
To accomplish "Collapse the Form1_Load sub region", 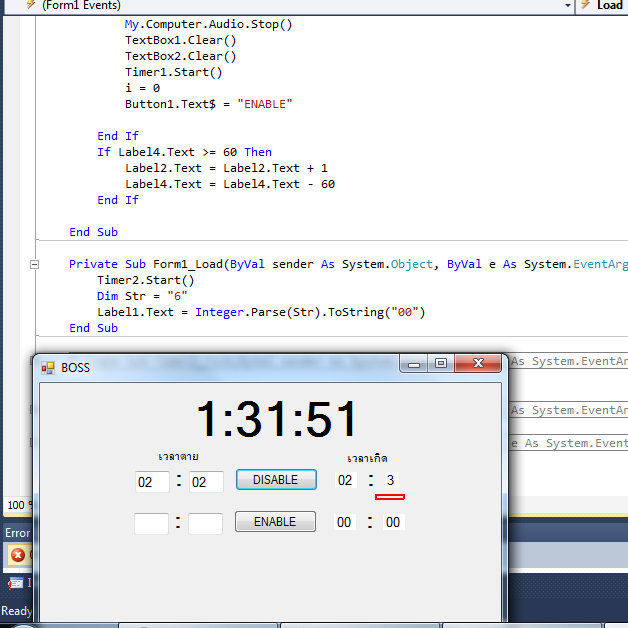I will 35,264.
